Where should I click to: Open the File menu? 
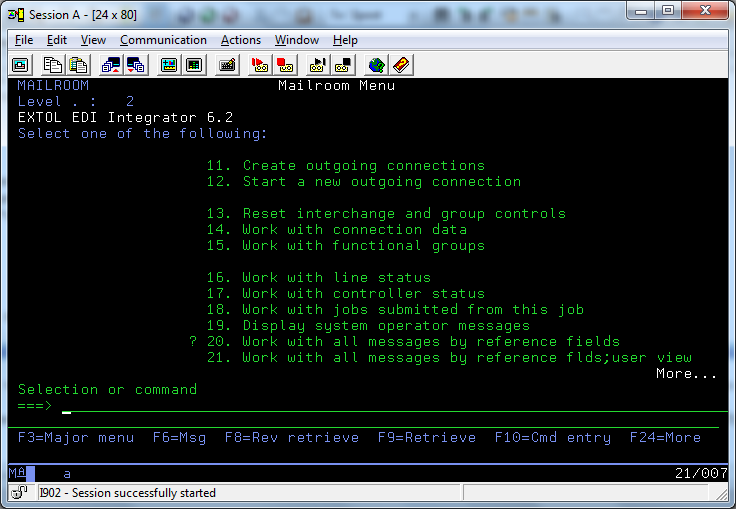[x=24, y=40]
